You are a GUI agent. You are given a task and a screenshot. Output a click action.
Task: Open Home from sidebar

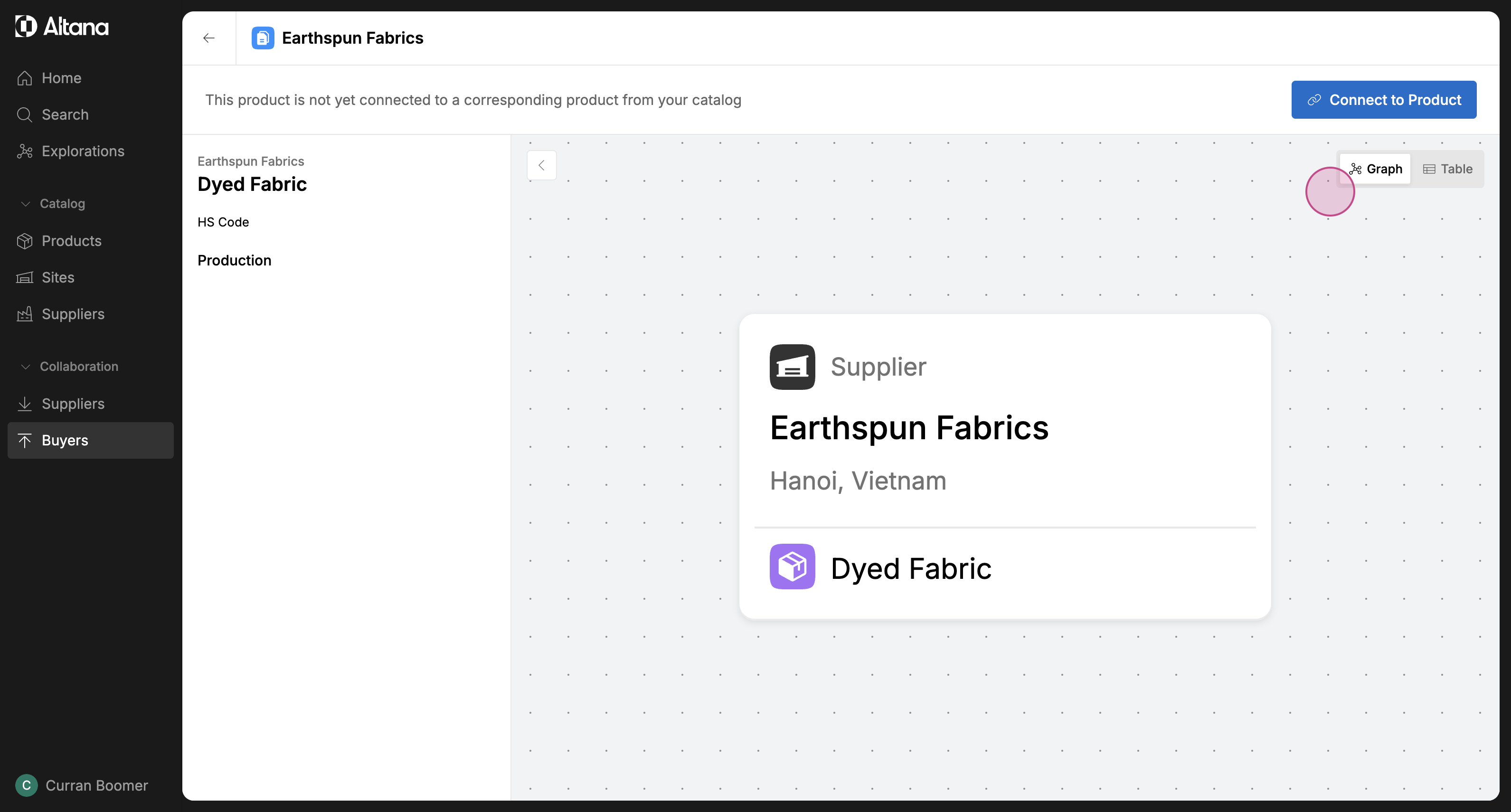(x=61, y=78)
